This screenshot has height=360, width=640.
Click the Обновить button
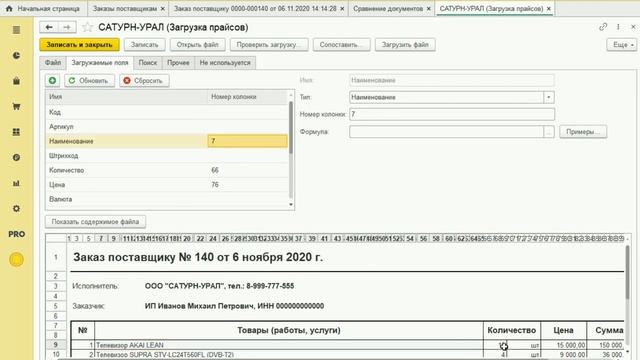tap(89, 80)
